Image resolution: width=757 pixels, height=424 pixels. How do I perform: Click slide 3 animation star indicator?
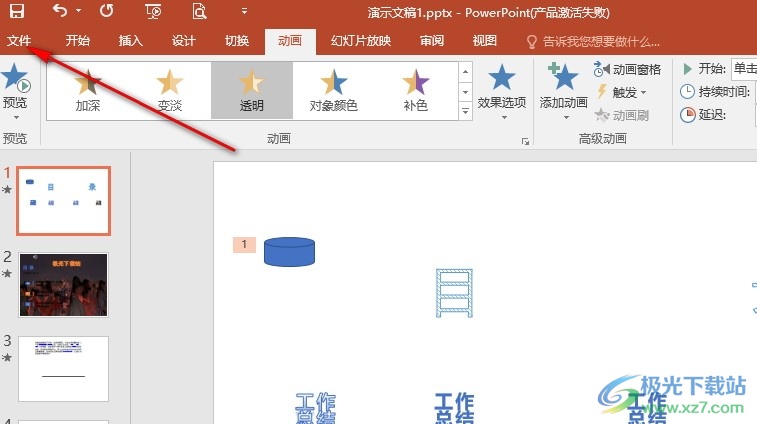(x=7, y=357)
